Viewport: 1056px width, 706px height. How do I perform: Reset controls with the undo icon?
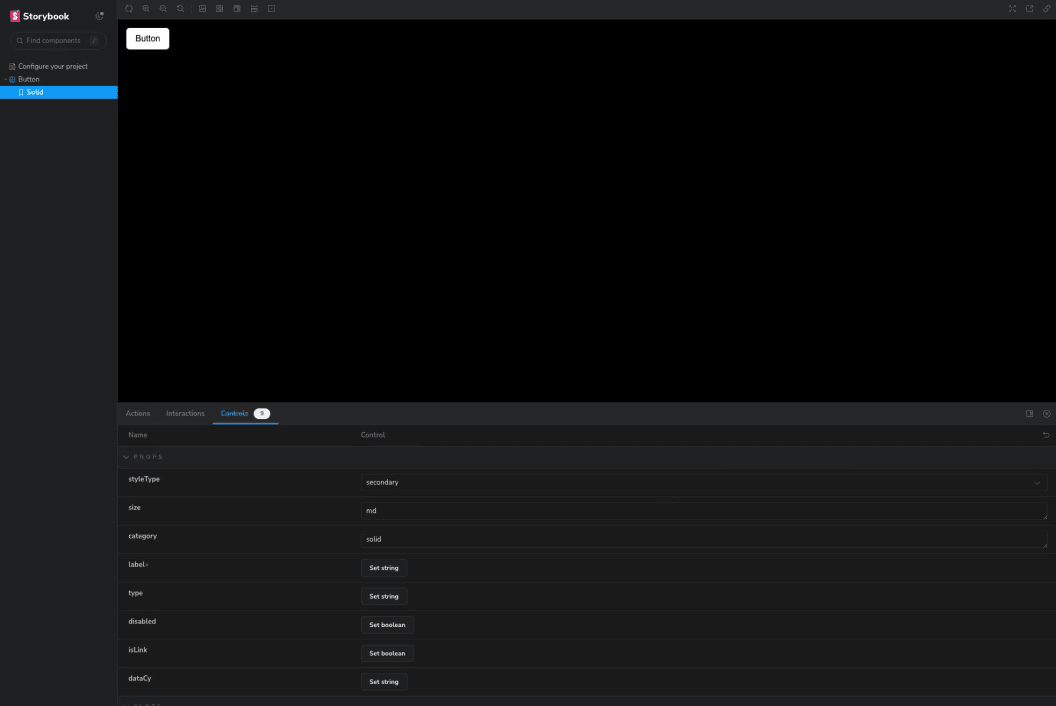pyautogui.click(x=1046, y=435)
